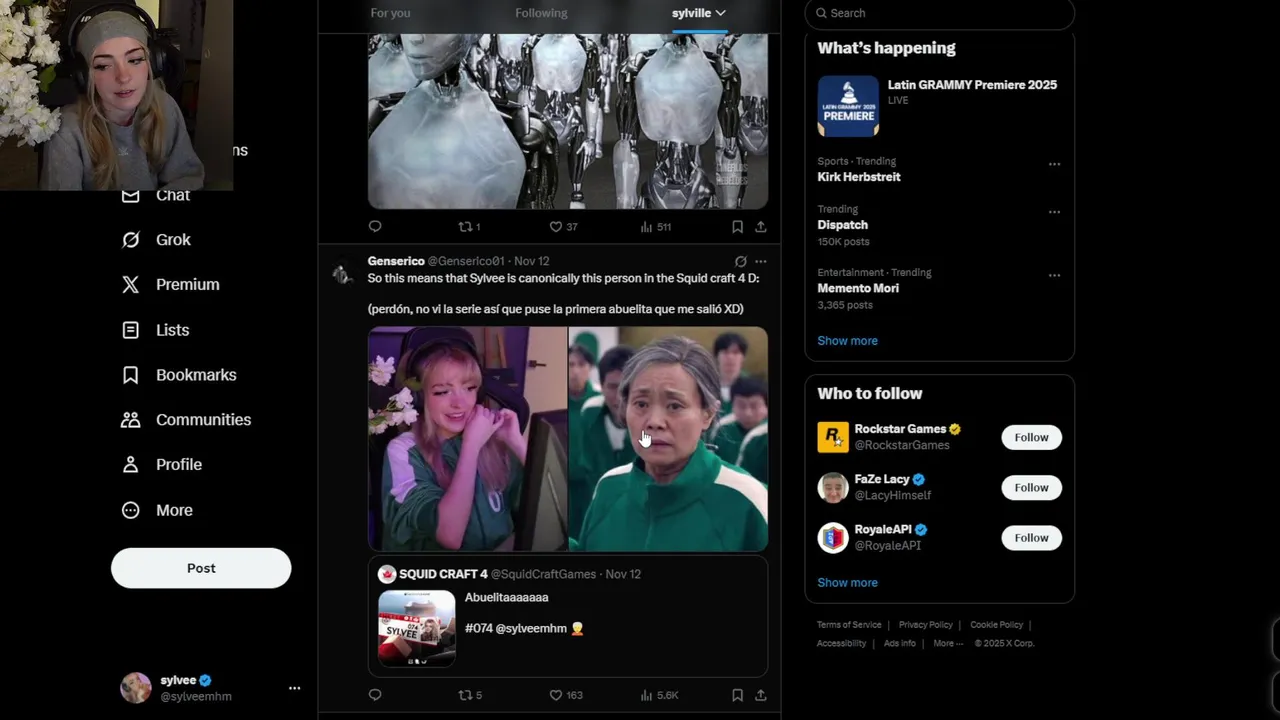Like the robot post with 37 likes
The image size is (1280, 720).
564,227
